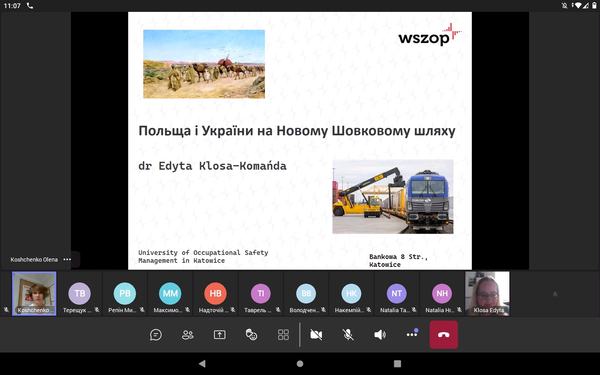Show the participants list icon
The width and height of the screenshot is (600, 375).
click(188, 335)
